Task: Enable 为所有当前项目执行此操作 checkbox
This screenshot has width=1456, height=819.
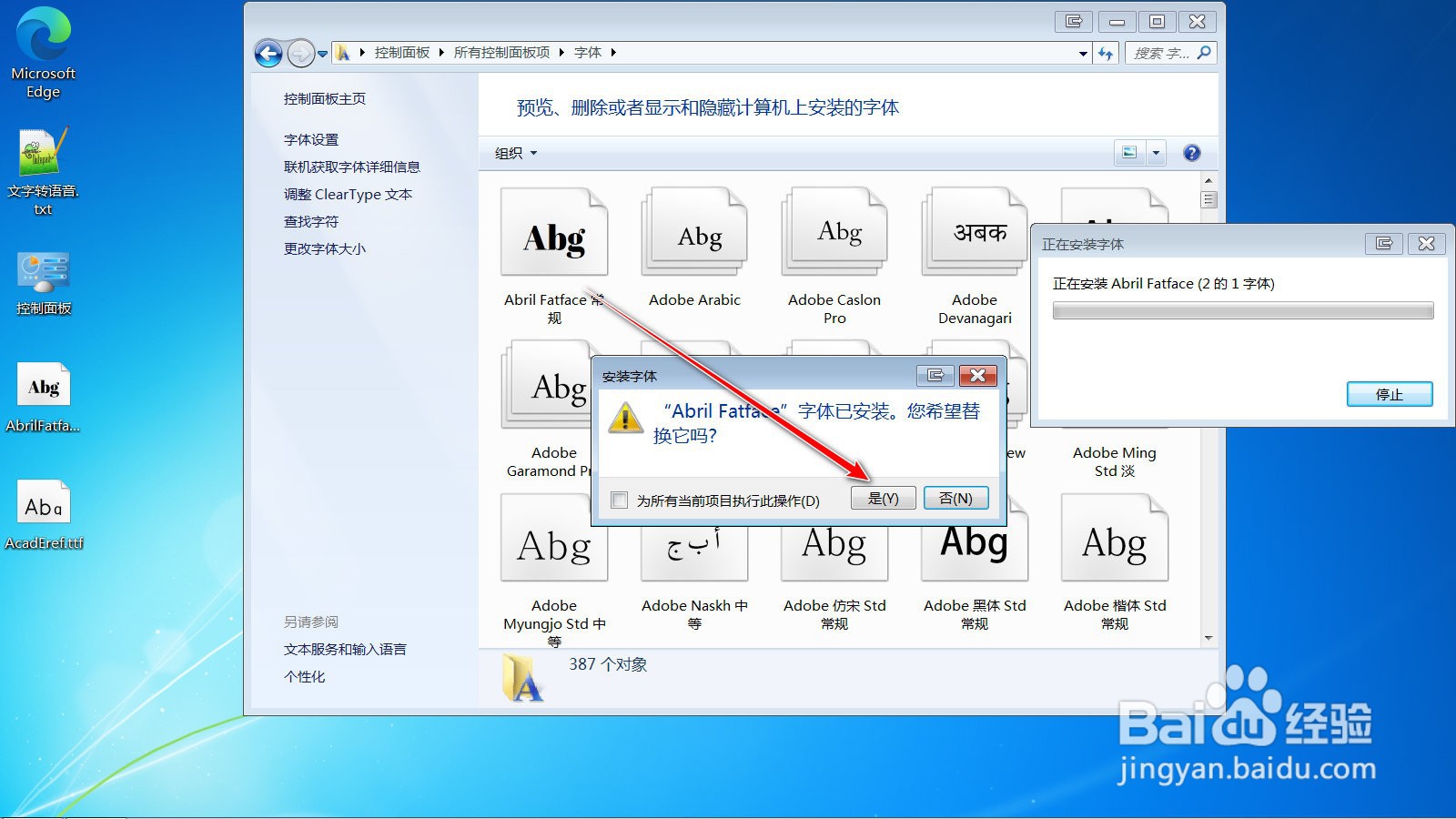Action: tap(619, 500)
